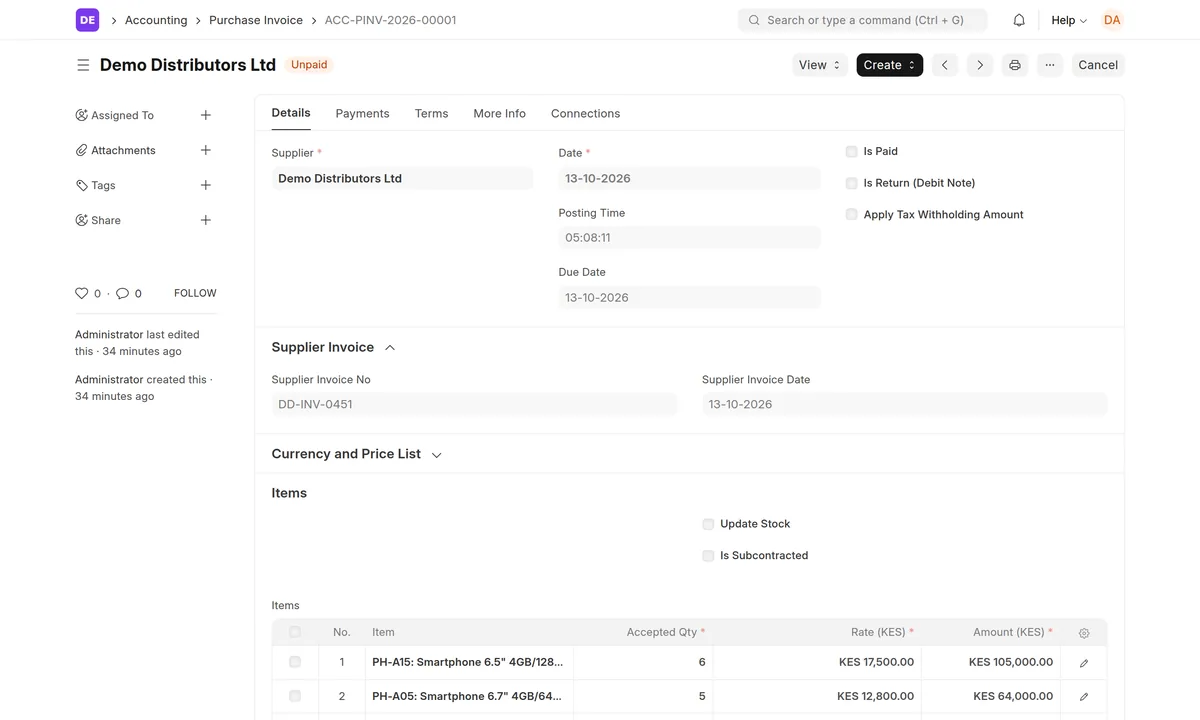Open the More Info tab
Image resolution: width=1200 pixels, height=720 pixels.
pos(500,114)
